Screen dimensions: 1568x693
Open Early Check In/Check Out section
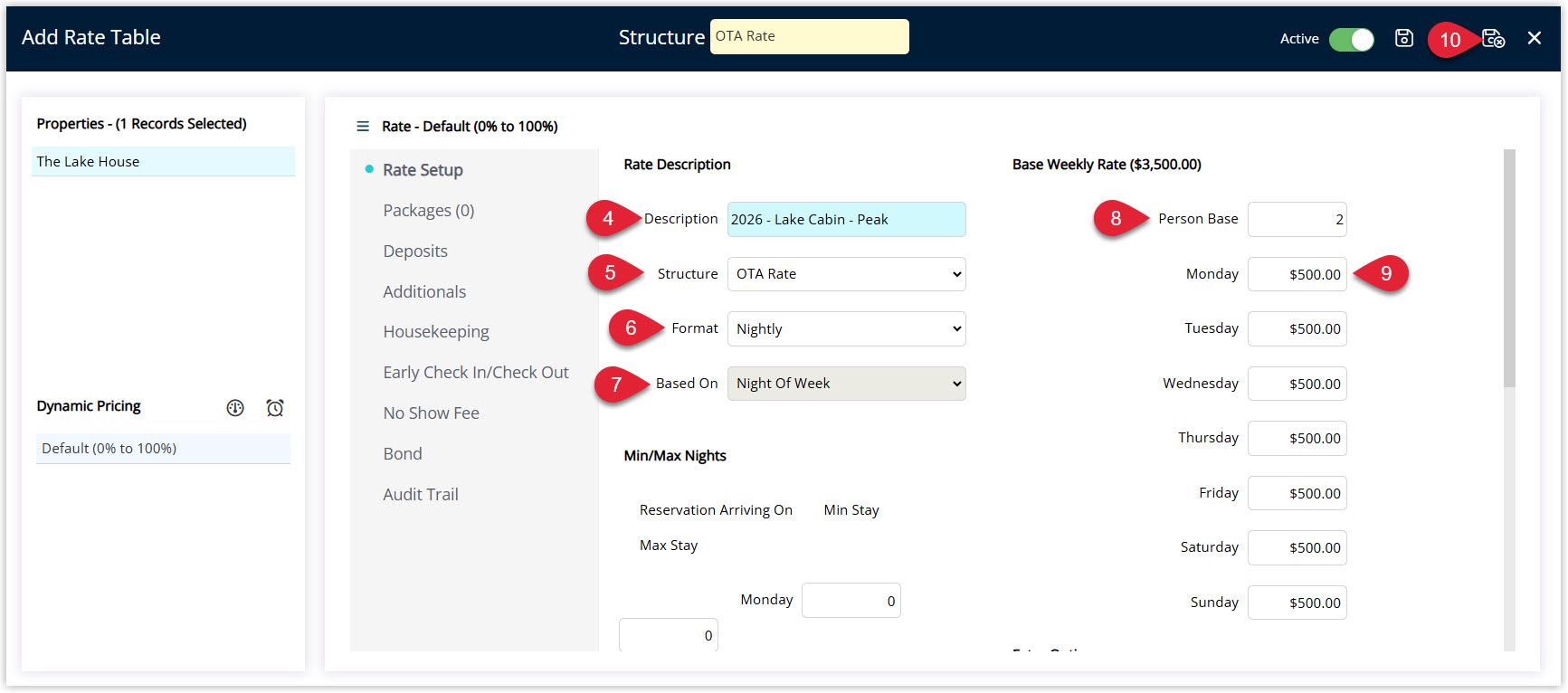click(476, 373)
